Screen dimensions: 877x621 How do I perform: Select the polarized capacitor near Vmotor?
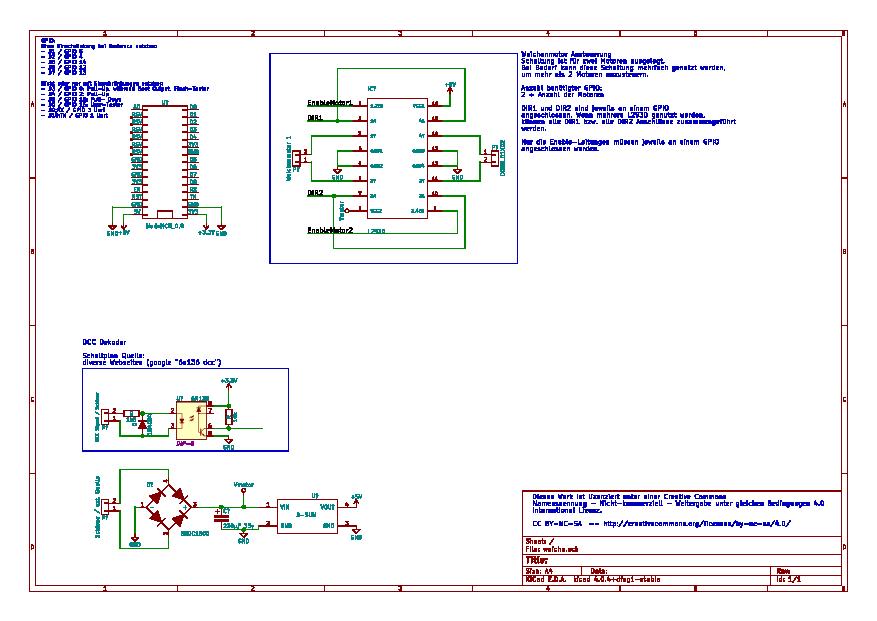click(x=221, y=517)
